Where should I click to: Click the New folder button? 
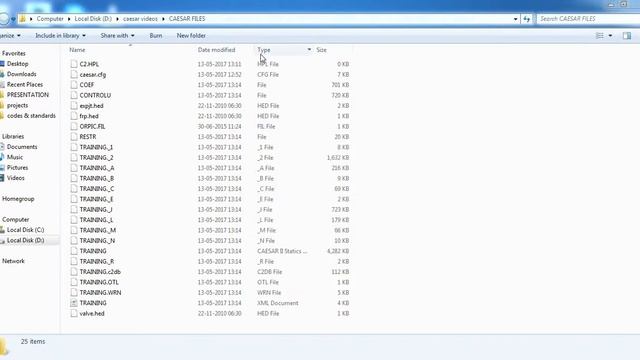[191, 36]
